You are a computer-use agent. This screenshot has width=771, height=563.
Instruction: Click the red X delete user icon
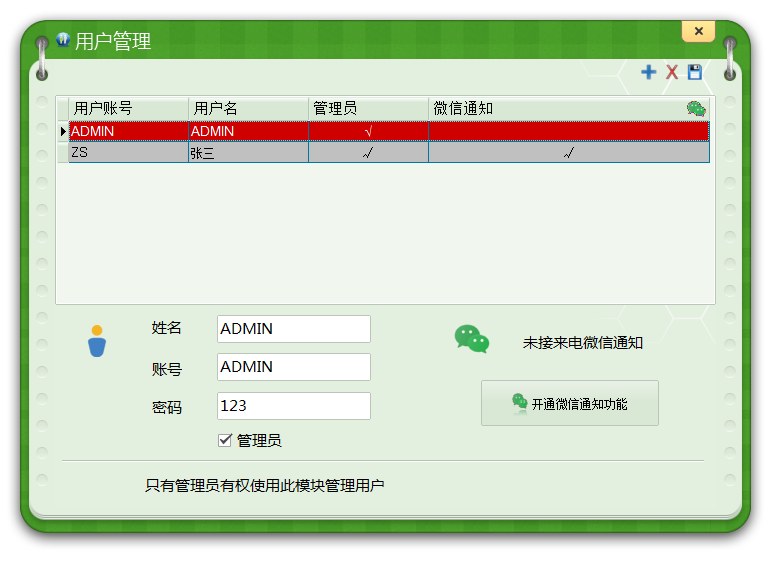click(672, 72)
